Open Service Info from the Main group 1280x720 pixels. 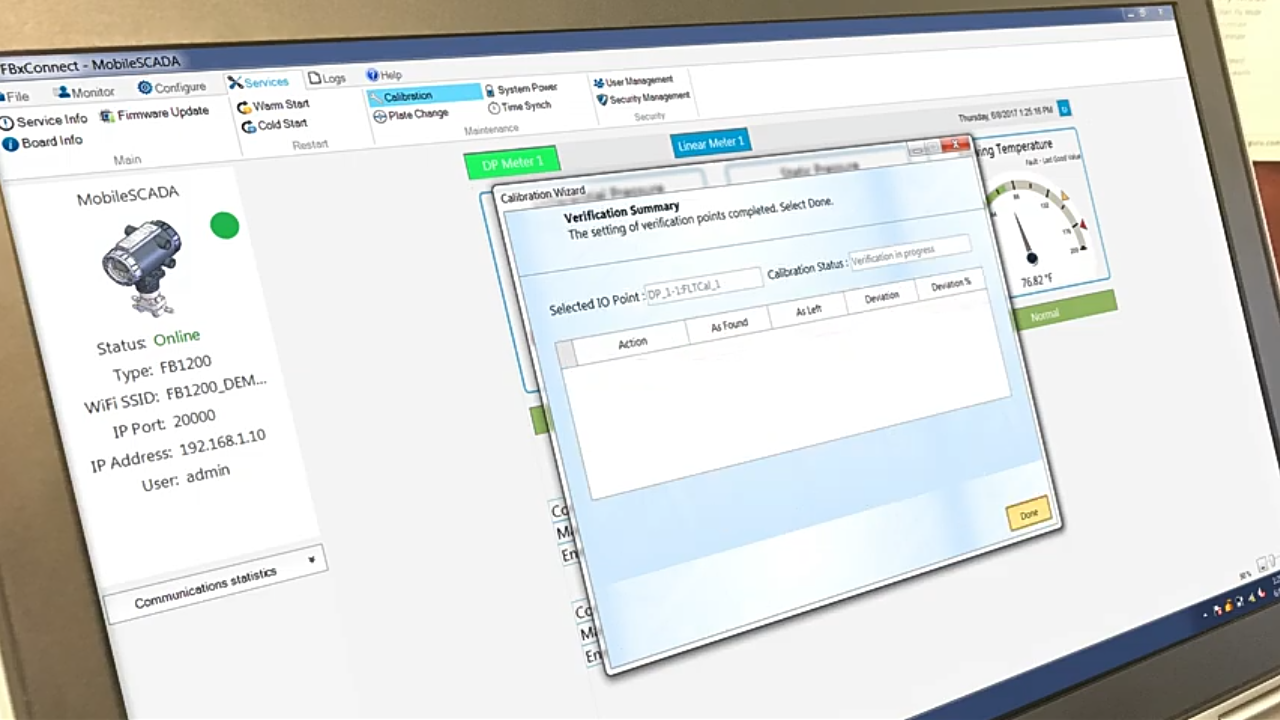click(x=8, y=123)
